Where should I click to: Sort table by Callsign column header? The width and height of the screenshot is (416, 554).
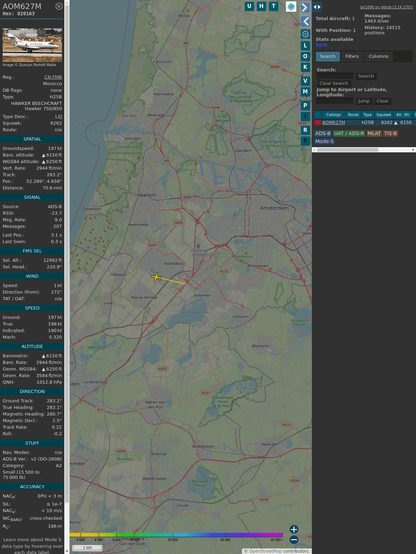pyautogui.click(x=333, y=114)
